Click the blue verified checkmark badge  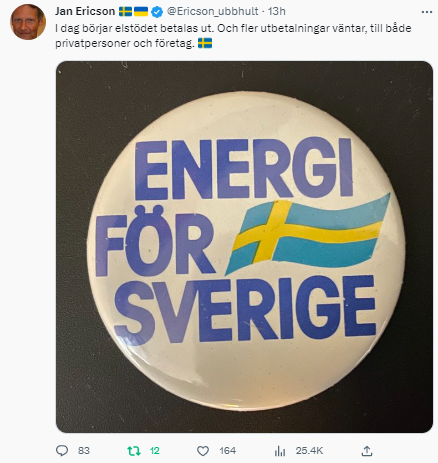(x=157, y=12)
